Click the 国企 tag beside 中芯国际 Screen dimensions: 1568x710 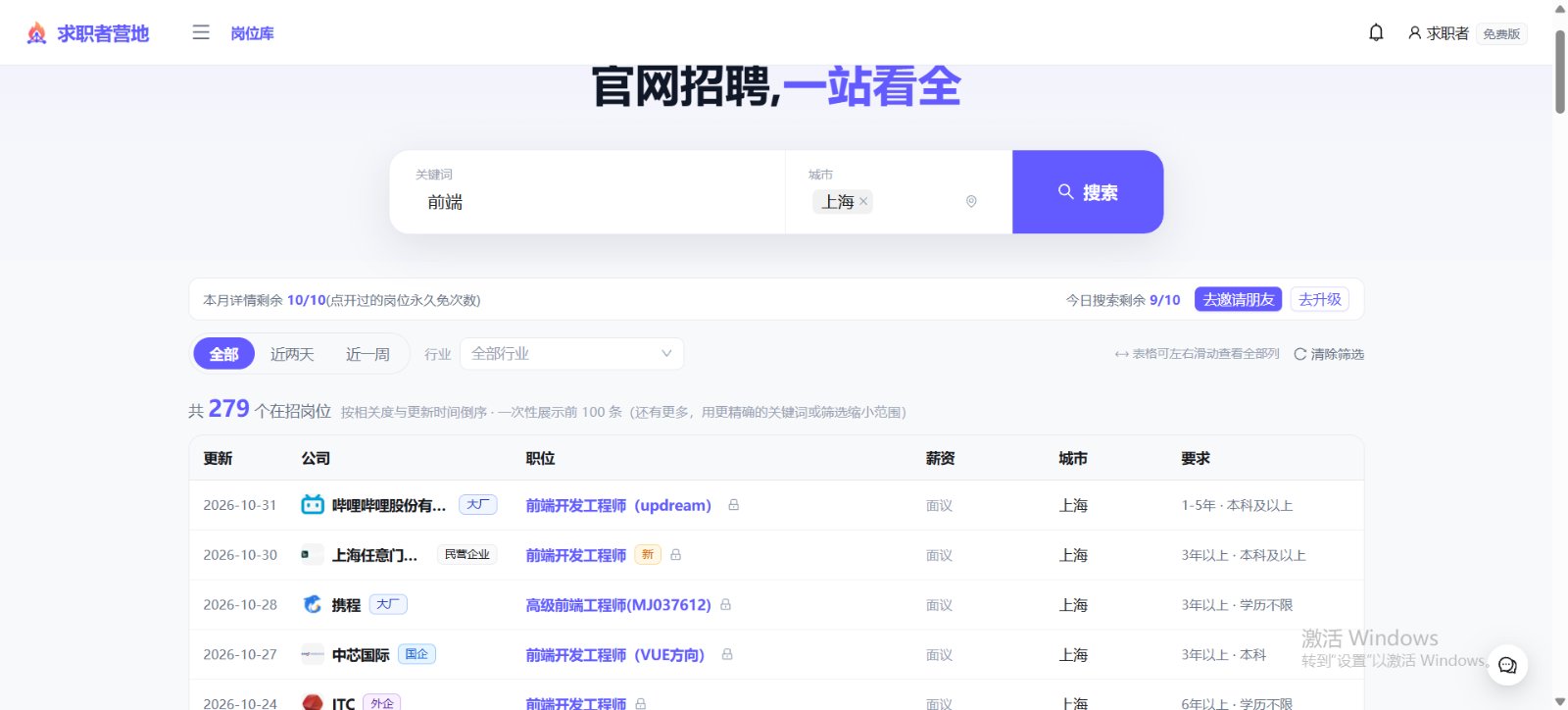click(x=416, y=654)
